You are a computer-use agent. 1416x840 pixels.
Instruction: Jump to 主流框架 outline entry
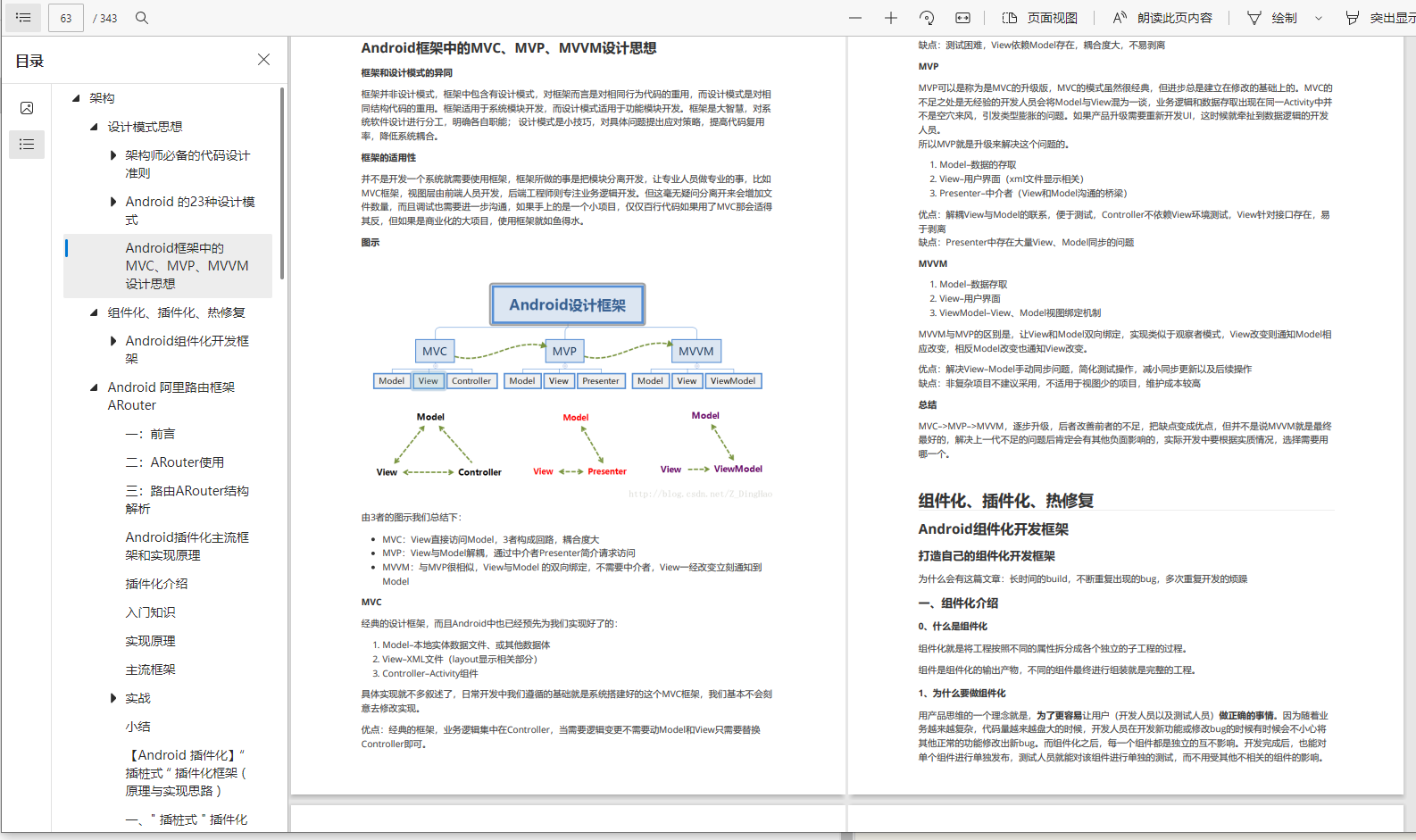point(150,670)
